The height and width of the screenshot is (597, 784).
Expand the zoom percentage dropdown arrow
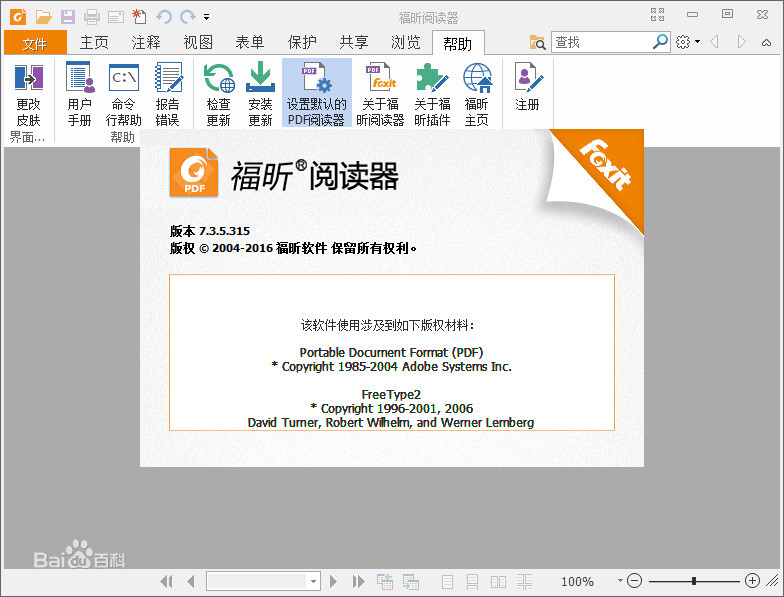(620, 581)
